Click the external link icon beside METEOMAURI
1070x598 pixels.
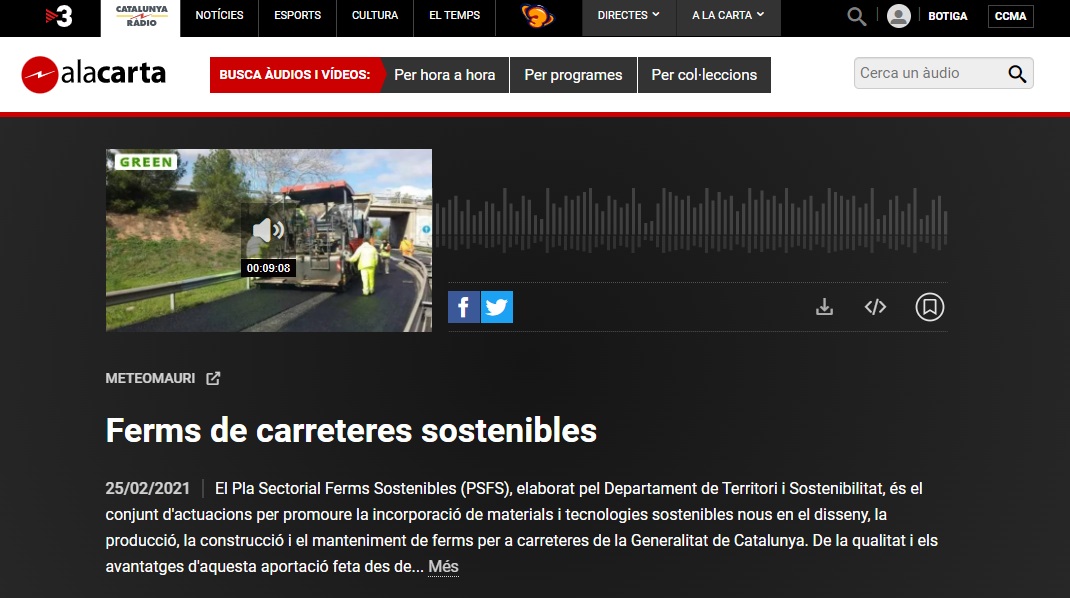click(213, 378)
